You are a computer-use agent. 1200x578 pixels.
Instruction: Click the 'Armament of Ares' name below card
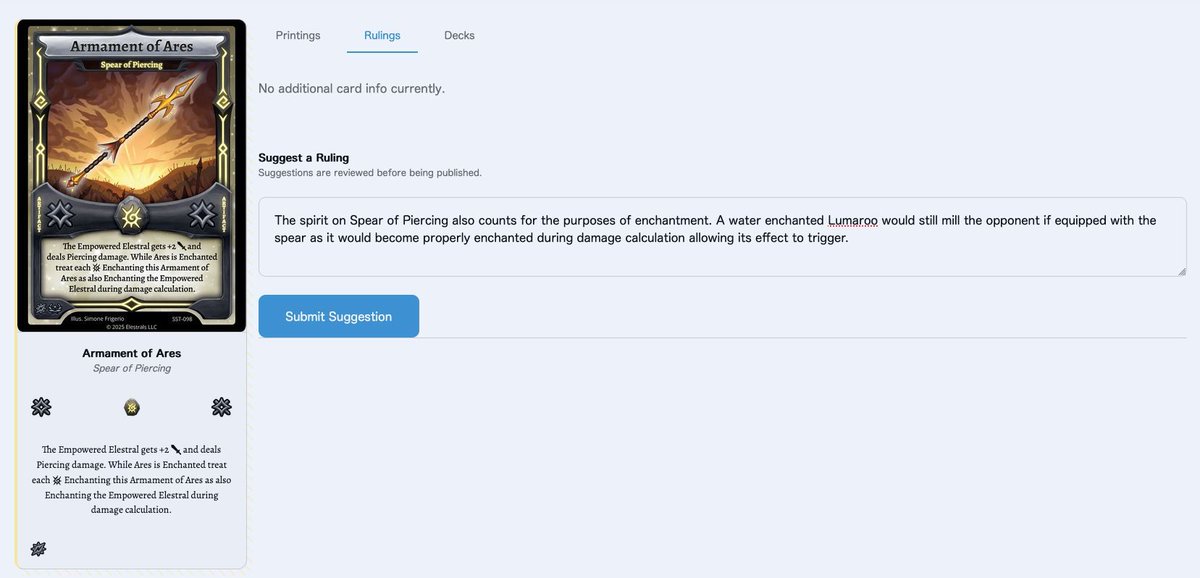(132, 353)
